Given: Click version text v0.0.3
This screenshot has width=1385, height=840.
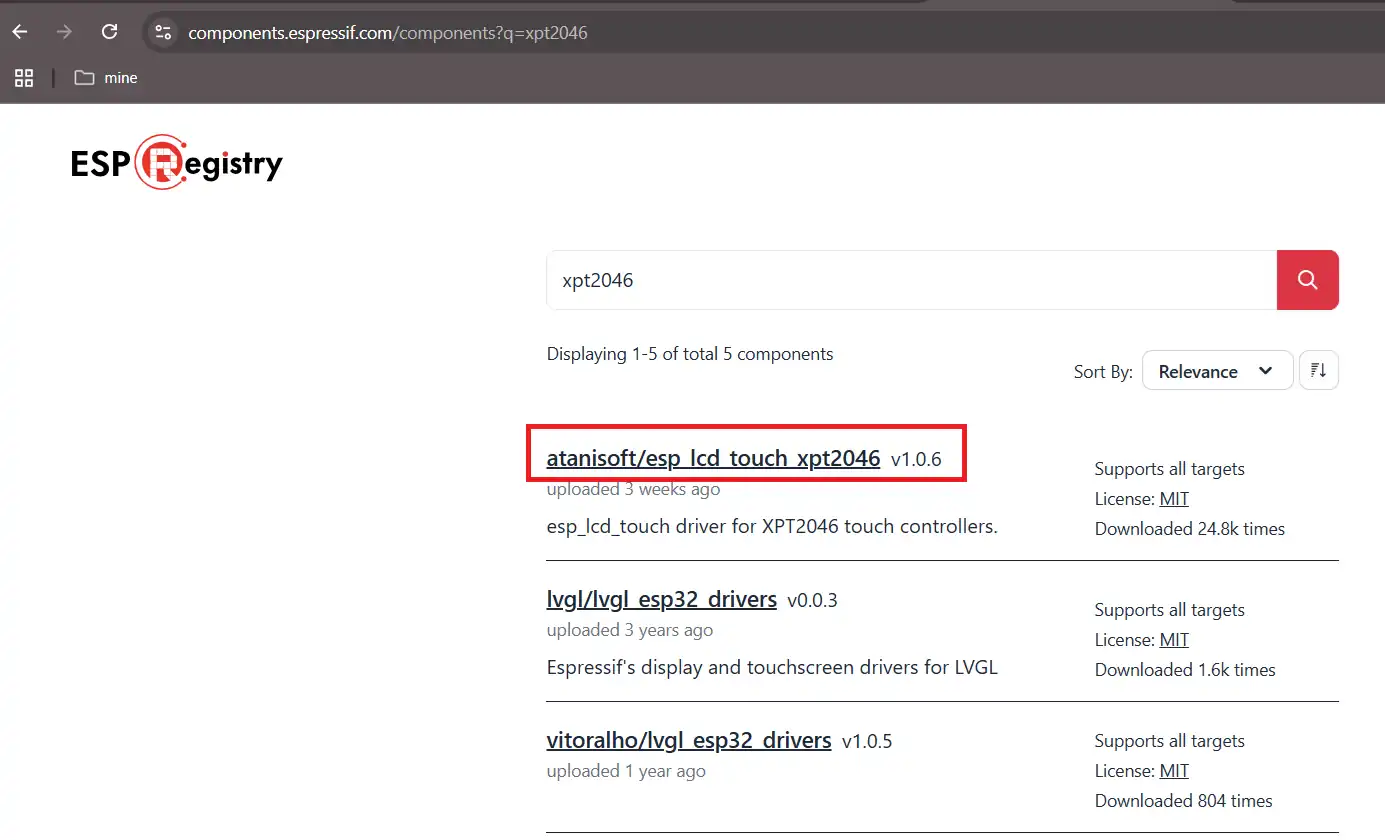Looking at the screenshot, I should [x=812, y=601].
